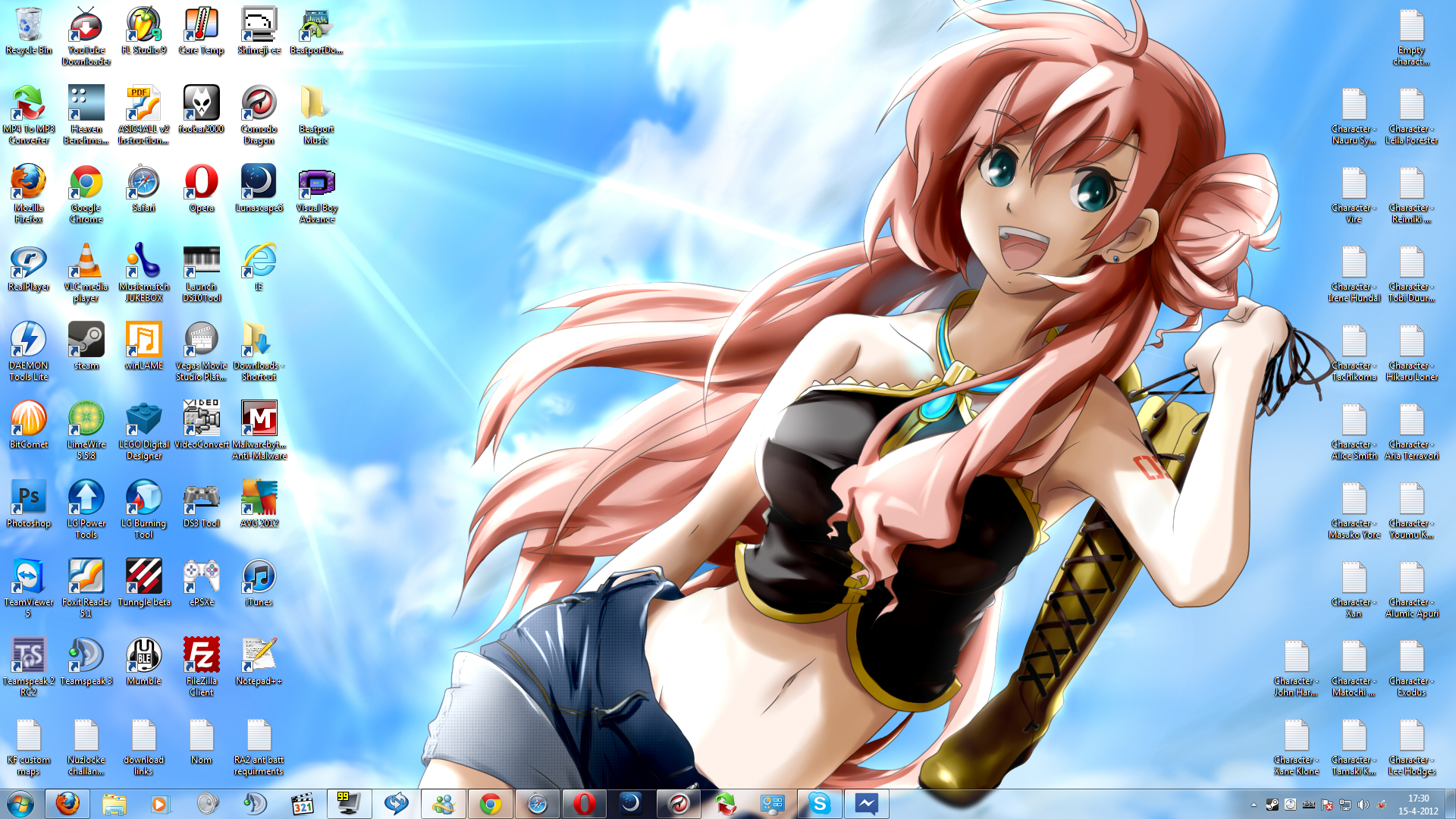Select the Vegas Movie Studio shortcut

point(202,352)
